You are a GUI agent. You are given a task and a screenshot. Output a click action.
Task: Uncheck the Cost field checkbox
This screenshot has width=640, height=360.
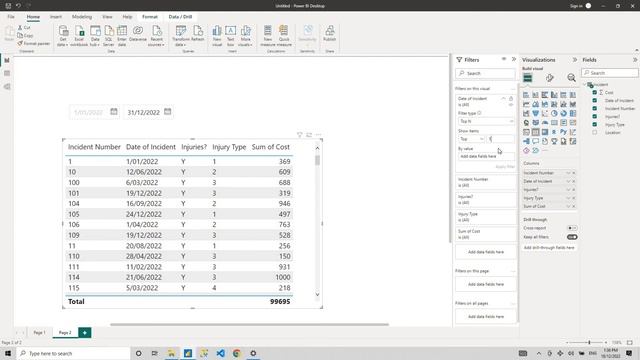tap(594, 92)
